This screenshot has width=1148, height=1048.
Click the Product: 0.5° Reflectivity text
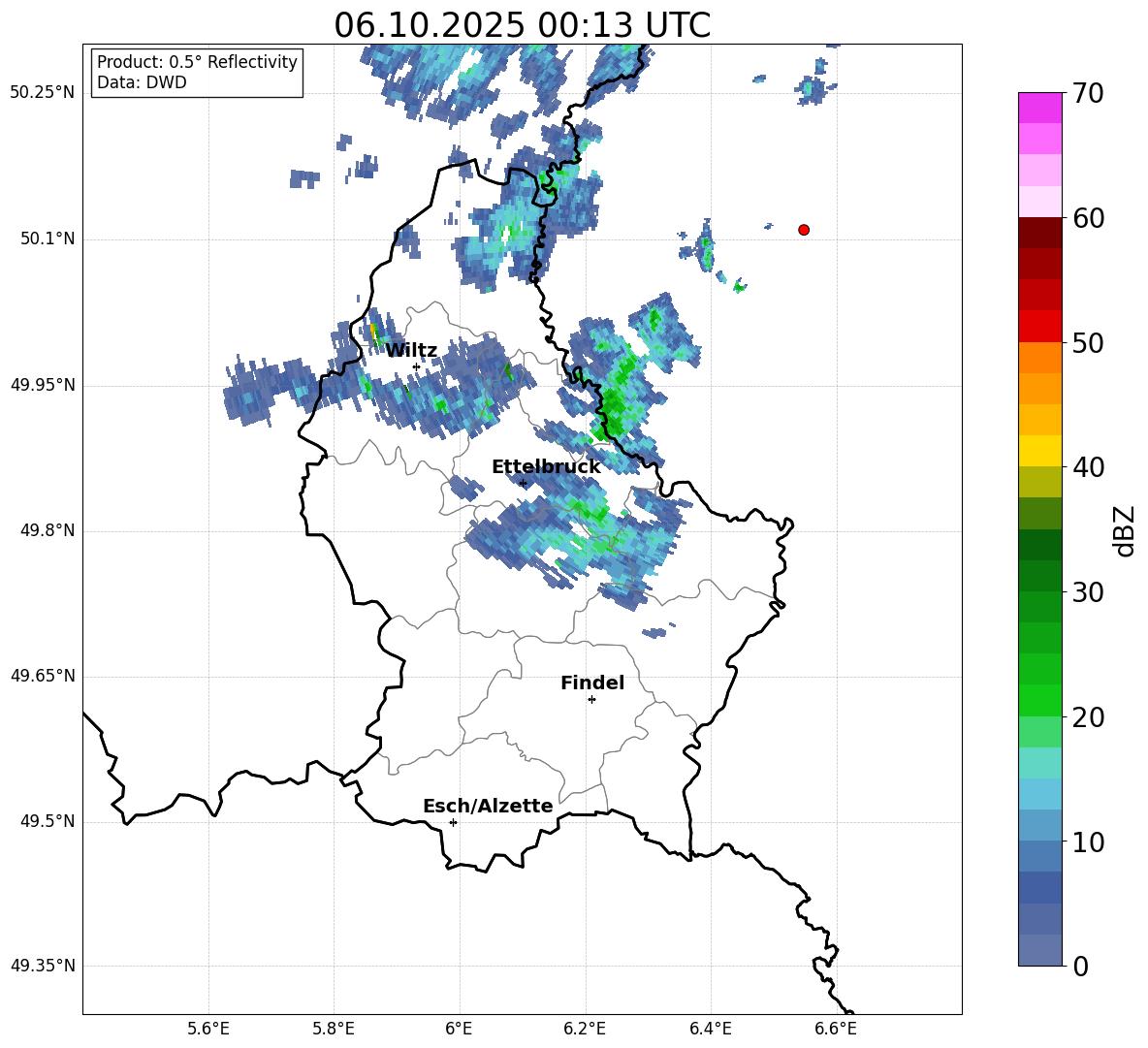(197, 62)
